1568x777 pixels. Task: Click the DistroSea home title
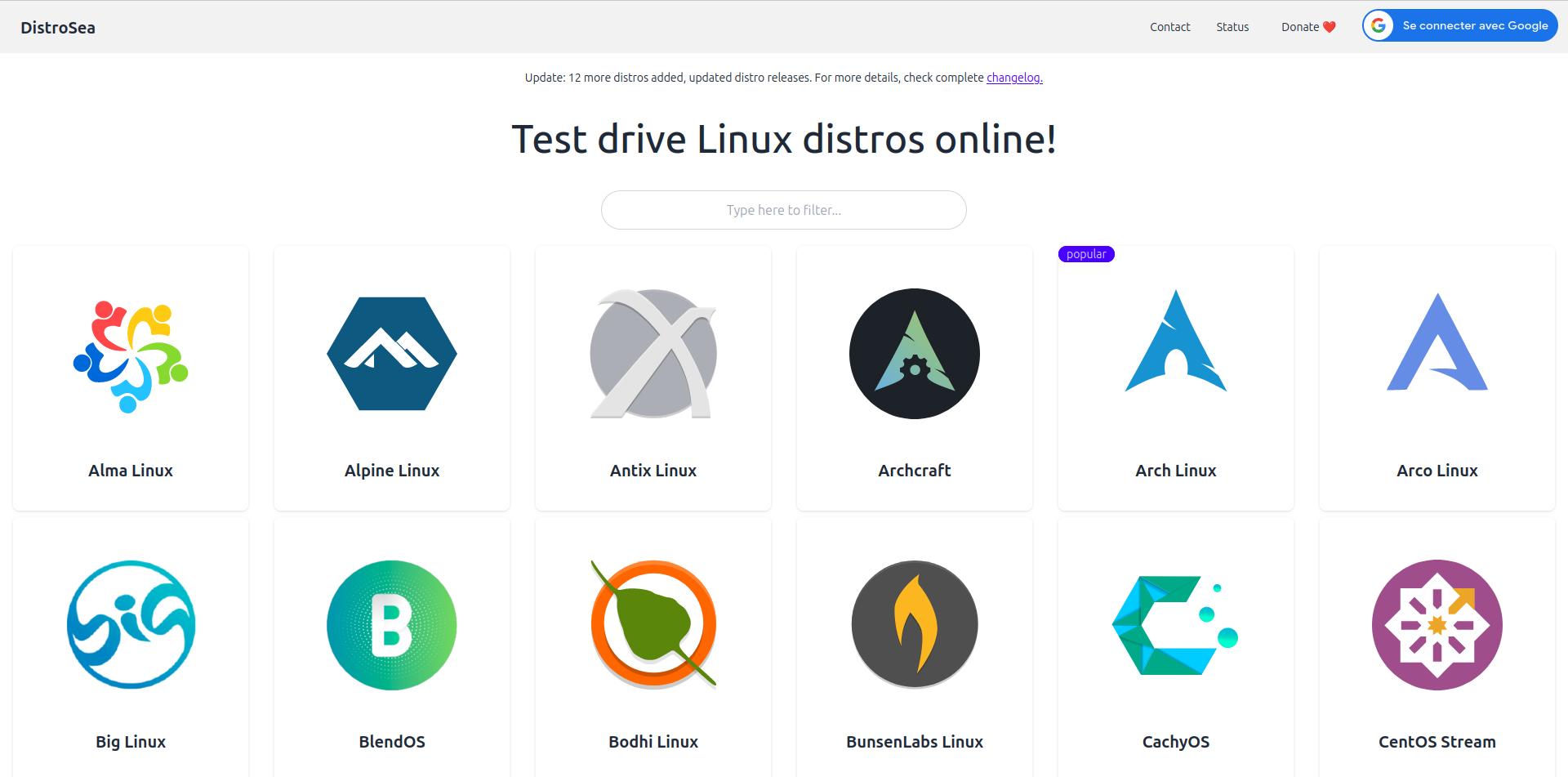58,28
